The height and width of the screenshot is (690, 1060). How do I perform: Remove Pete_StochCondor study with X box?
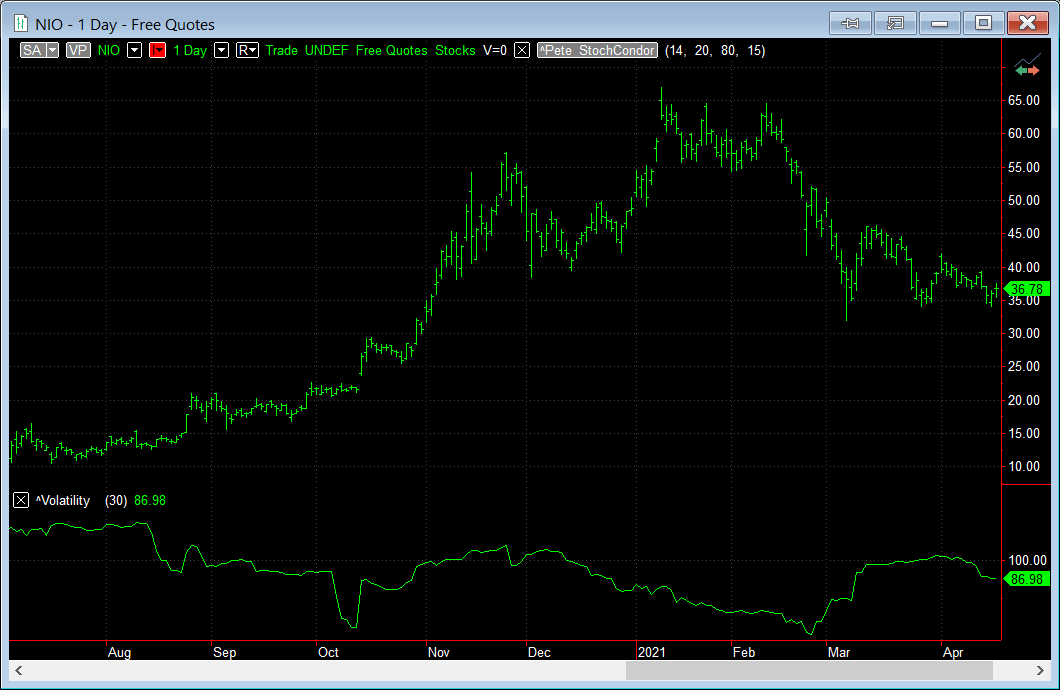click(x=522, y=50)
